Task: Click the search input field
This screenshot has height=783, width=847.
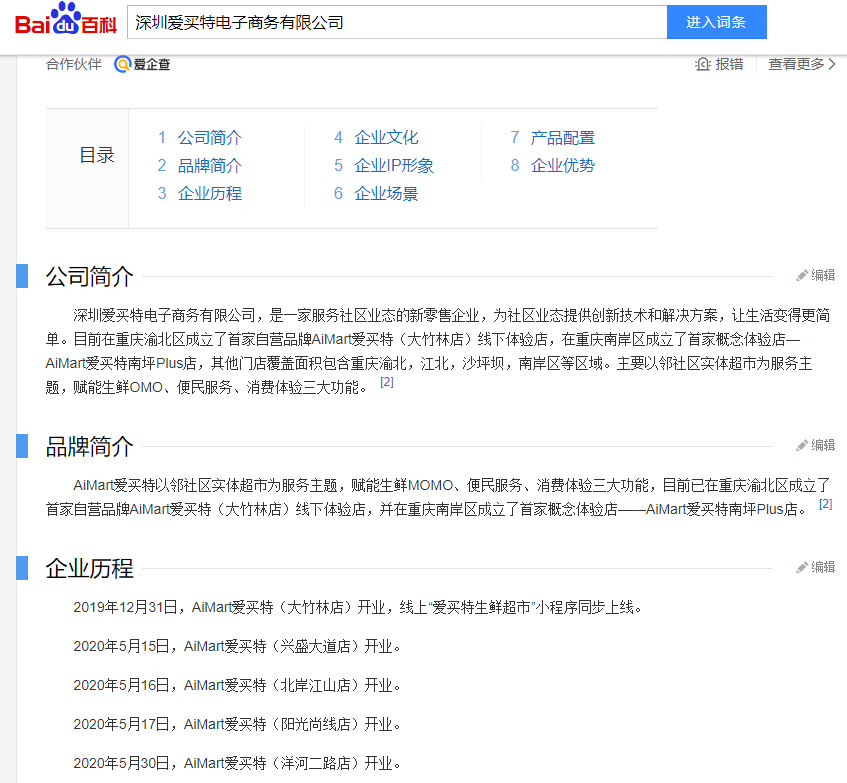Action: (397, 22)
